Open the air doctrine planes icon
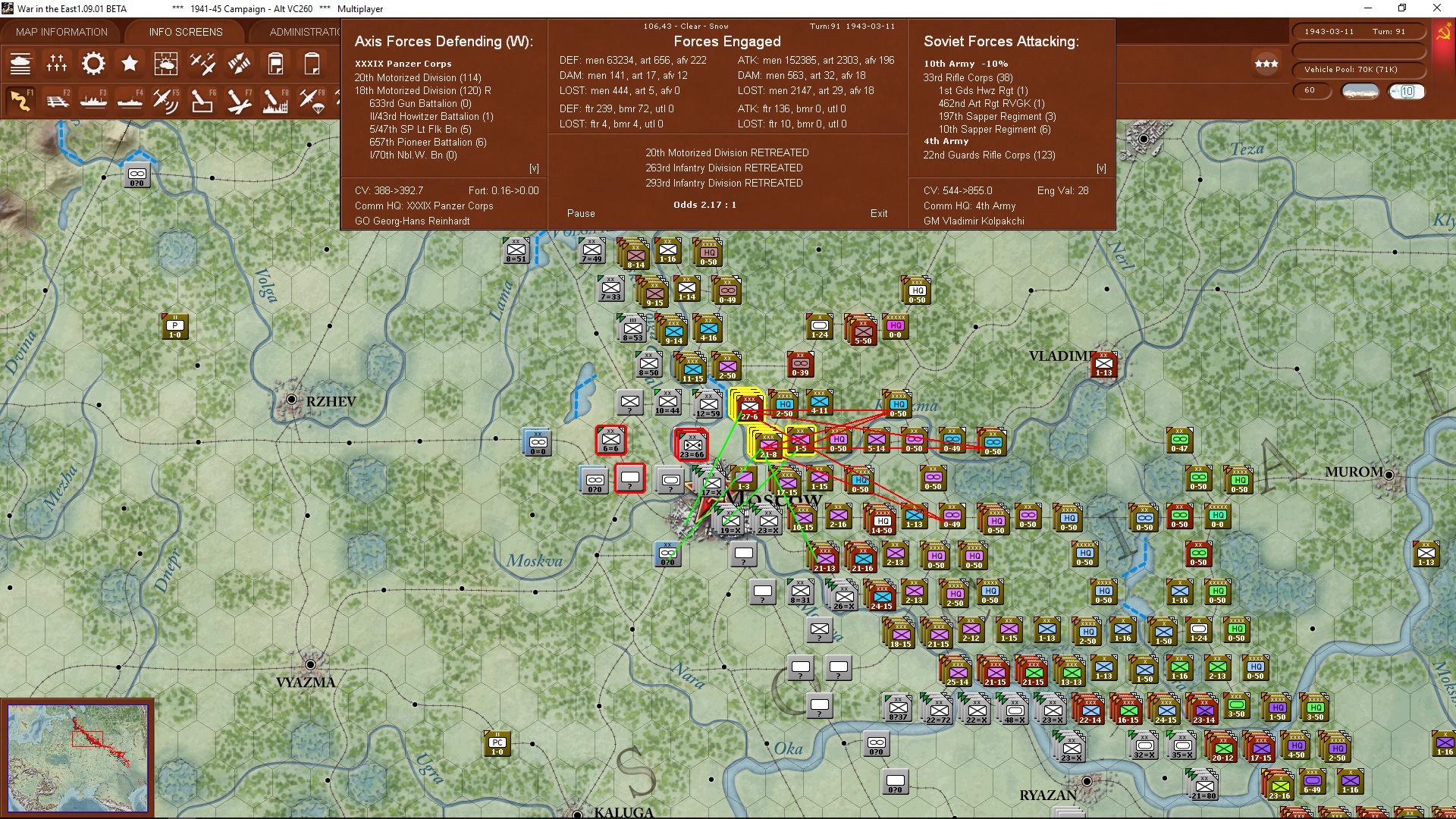Viewport: 1456px width, 819px height. click(202, 64)
